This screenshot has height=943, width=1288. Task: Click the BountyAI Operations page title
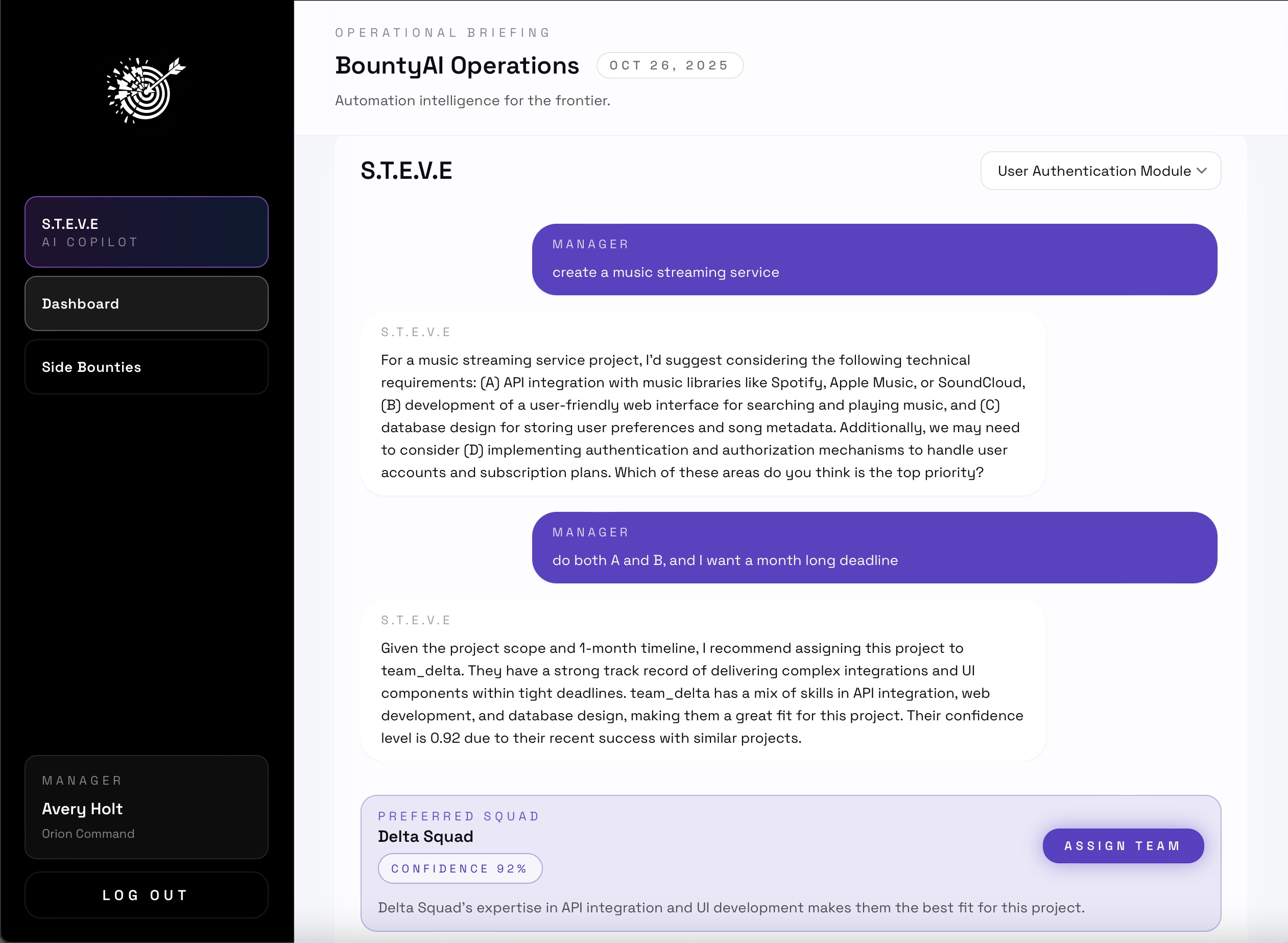pyautogui.click(x=457, y=66)
